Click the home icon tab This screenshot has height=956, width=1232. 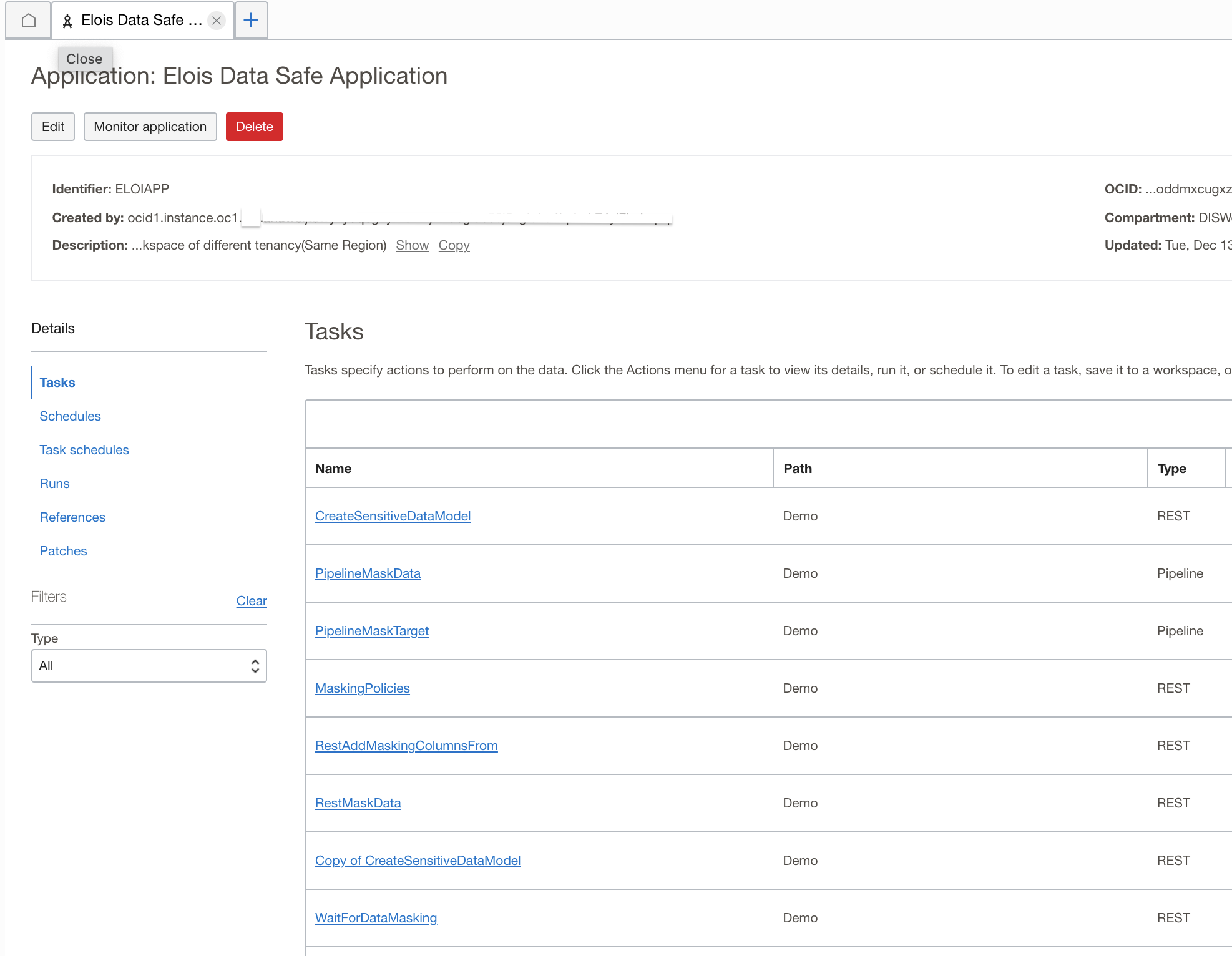[x=28, y=21]
